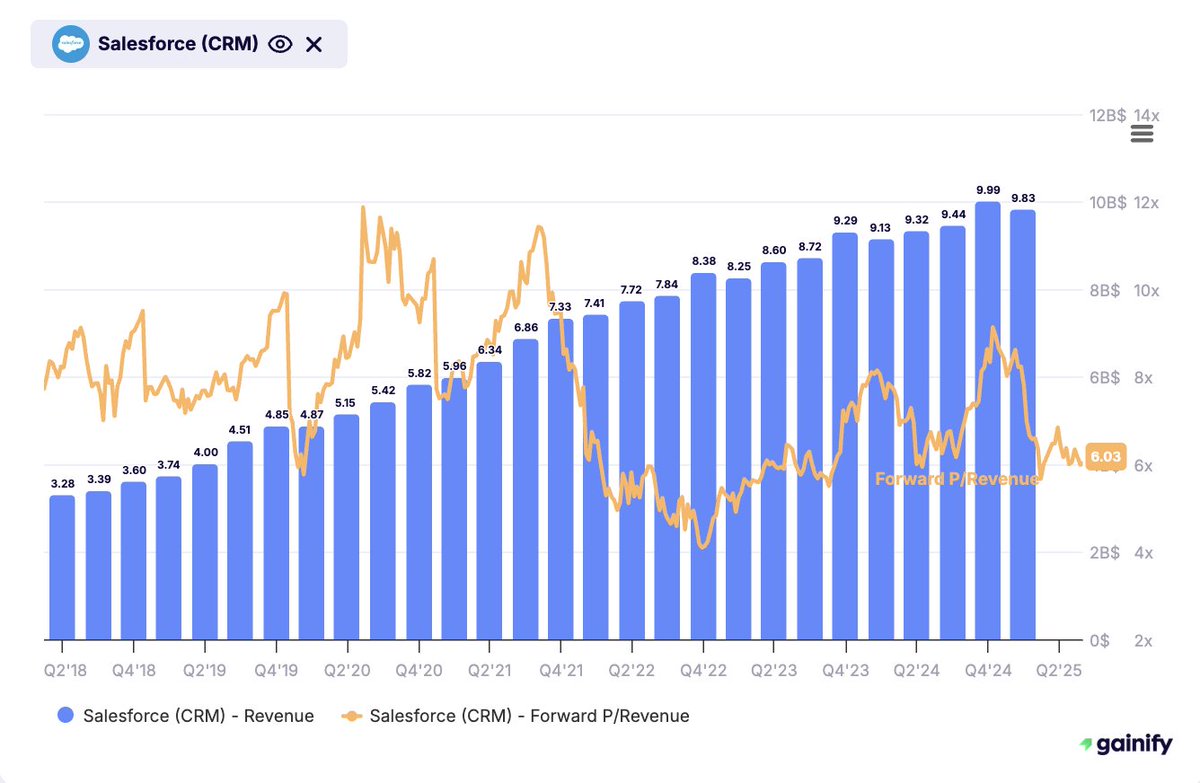Open the chart hamburger menu
The width and height of the screenshot is (1200, 783).
1141,135
